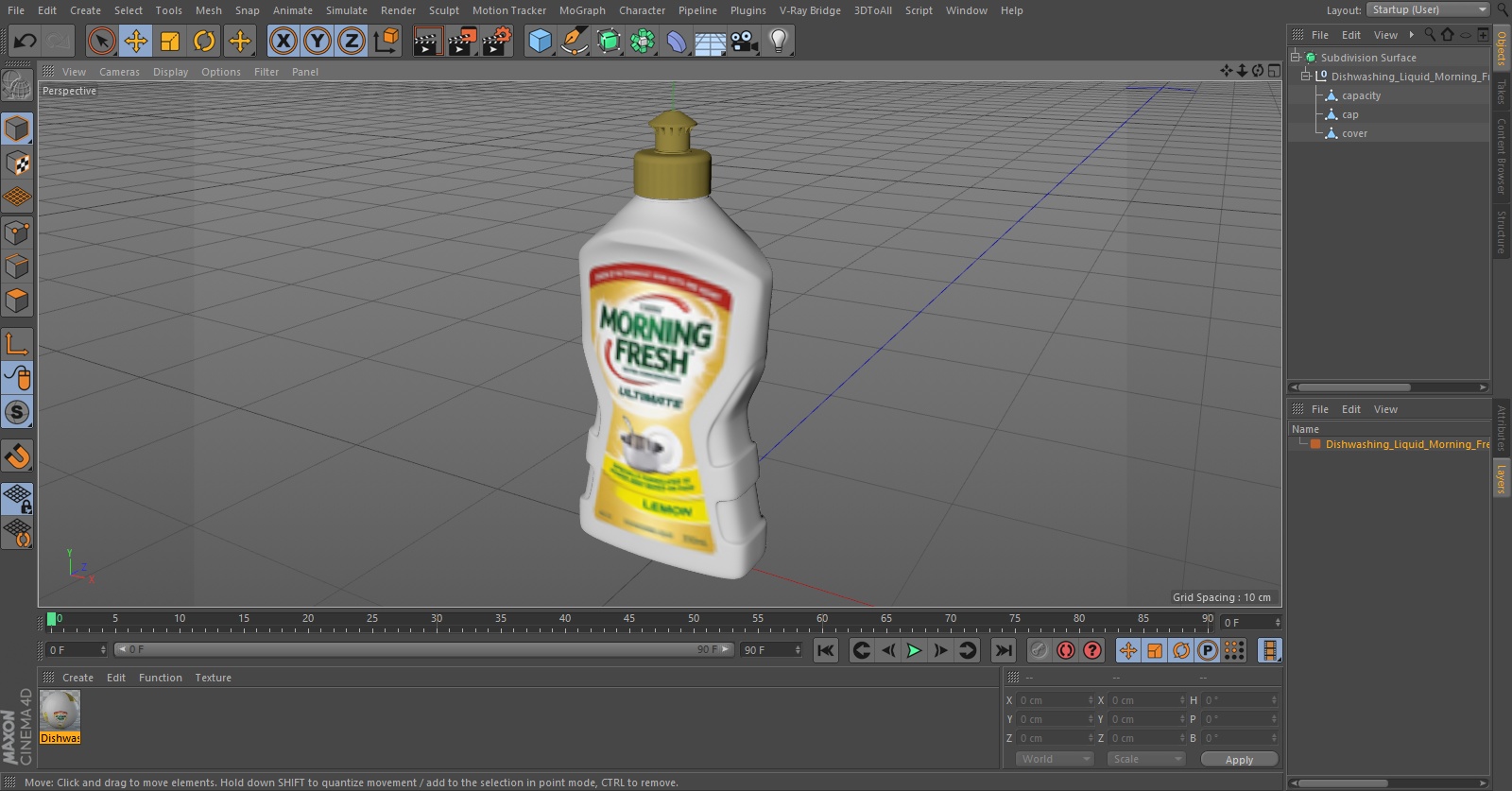Image resolution: width=1512 pixels, height=791 pixels.
Task: Go to end of timeline
Action: 1004,650
